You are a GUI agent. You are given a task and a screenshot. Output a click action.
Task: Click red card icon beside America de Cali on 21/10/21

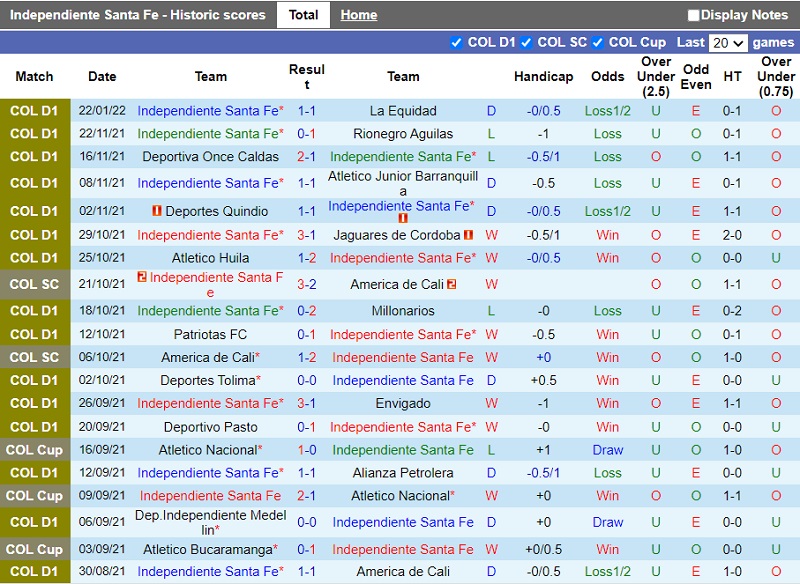452,284
